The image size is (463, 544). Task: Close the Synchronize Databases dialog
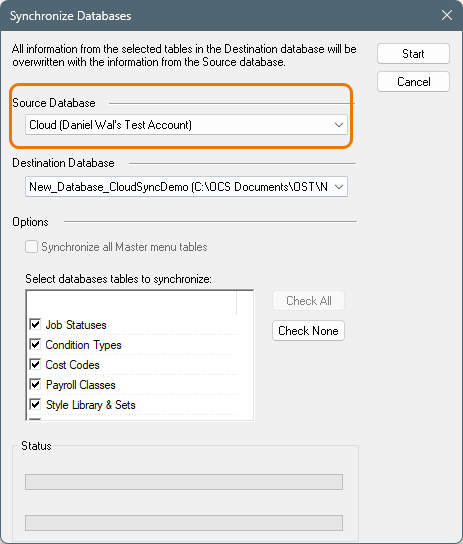coord(447,15)
